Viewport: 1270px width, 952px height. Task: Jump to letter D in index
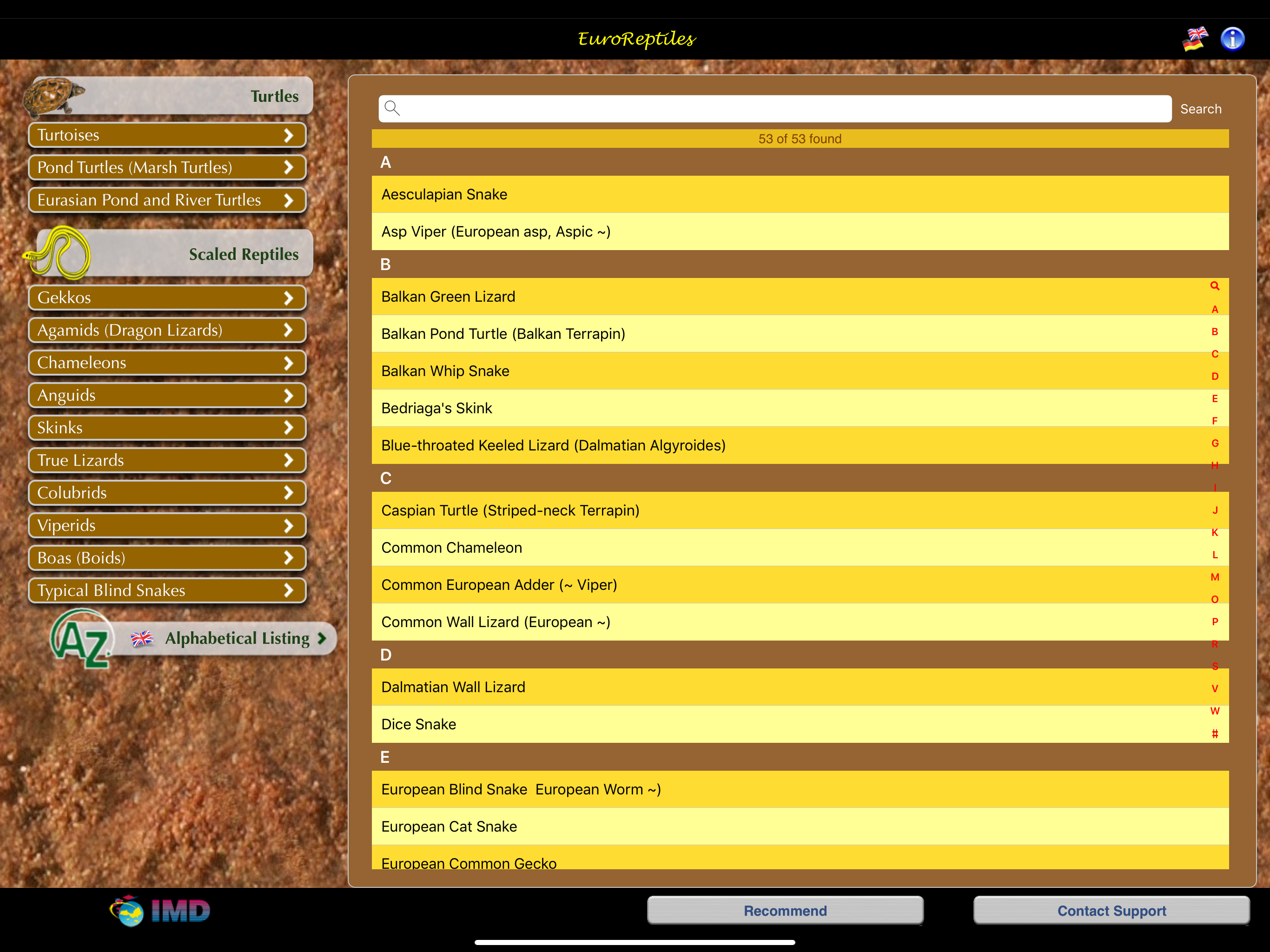tap(1215, 376)
